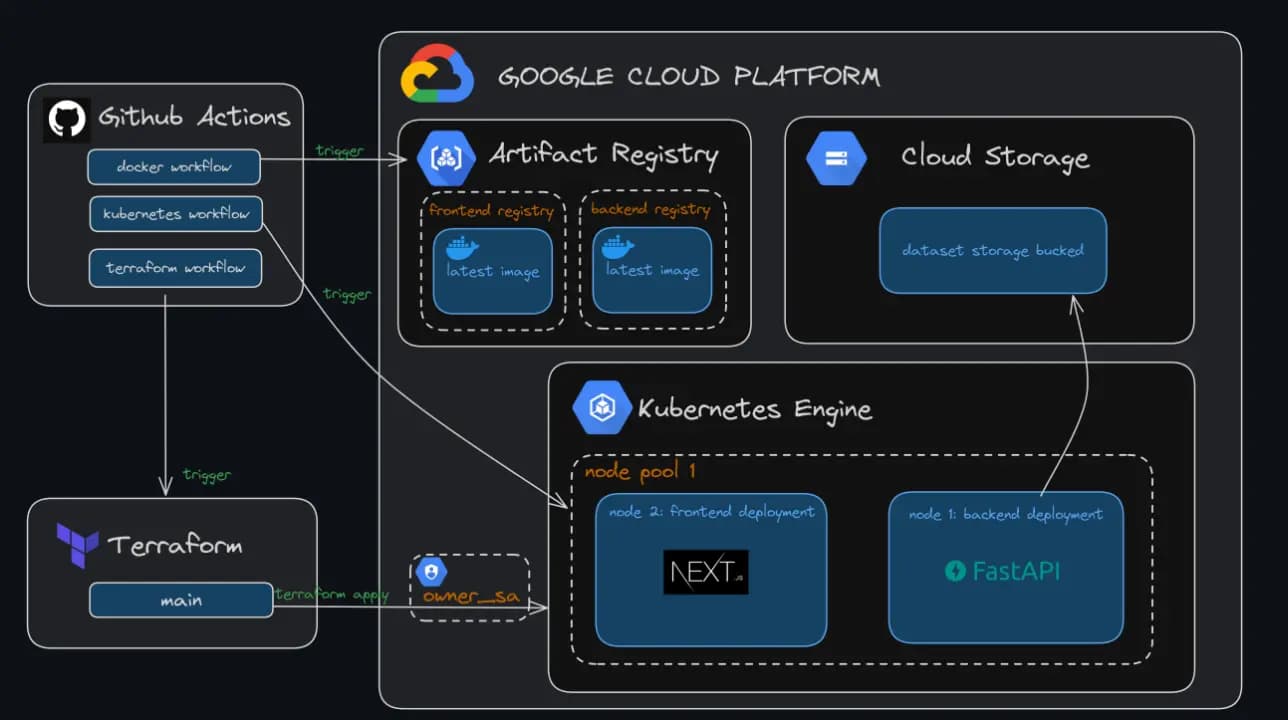
Task: Click the 'Terraform' heading text
Action: click(x=175, y=546)
